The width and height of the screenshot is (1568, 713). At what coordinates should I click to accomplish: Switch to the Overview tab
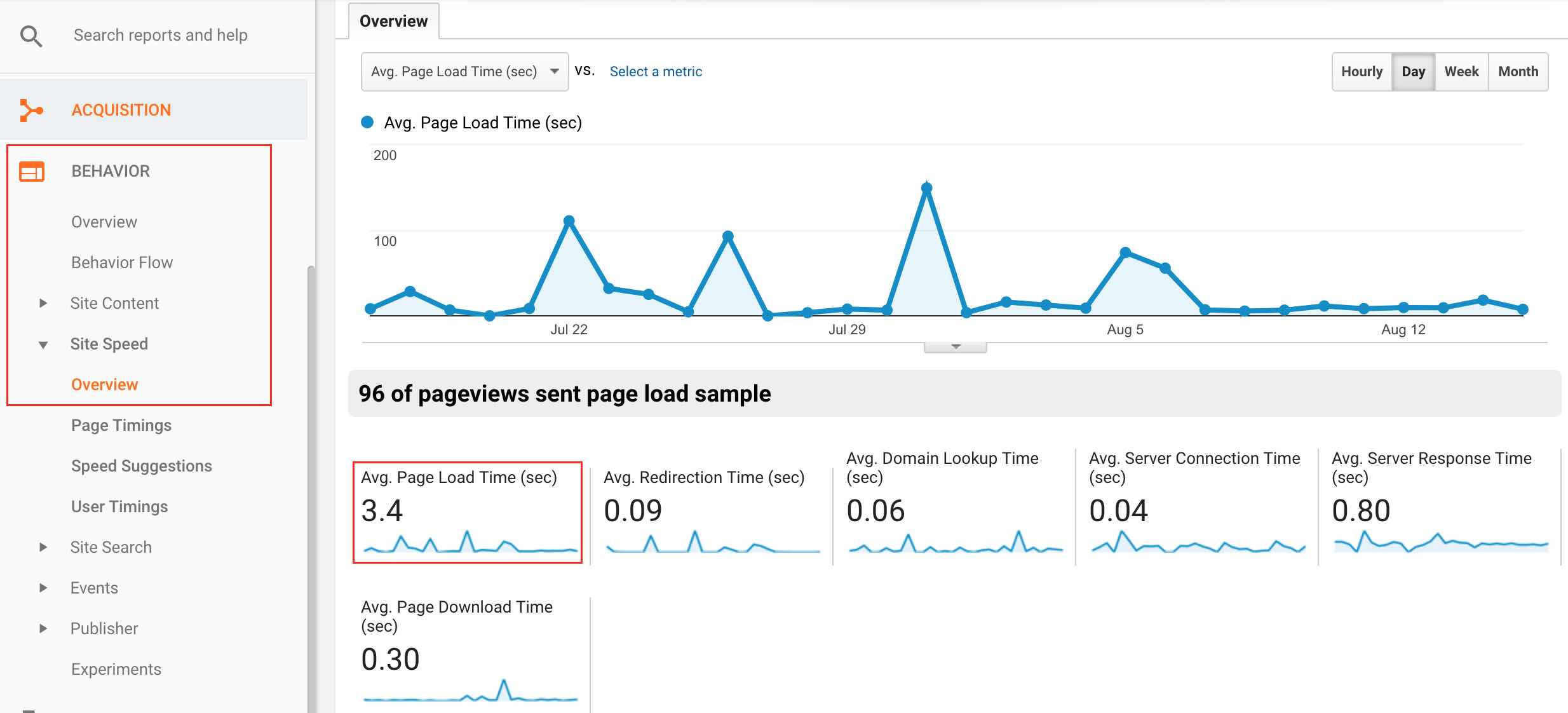click(393, 20)
